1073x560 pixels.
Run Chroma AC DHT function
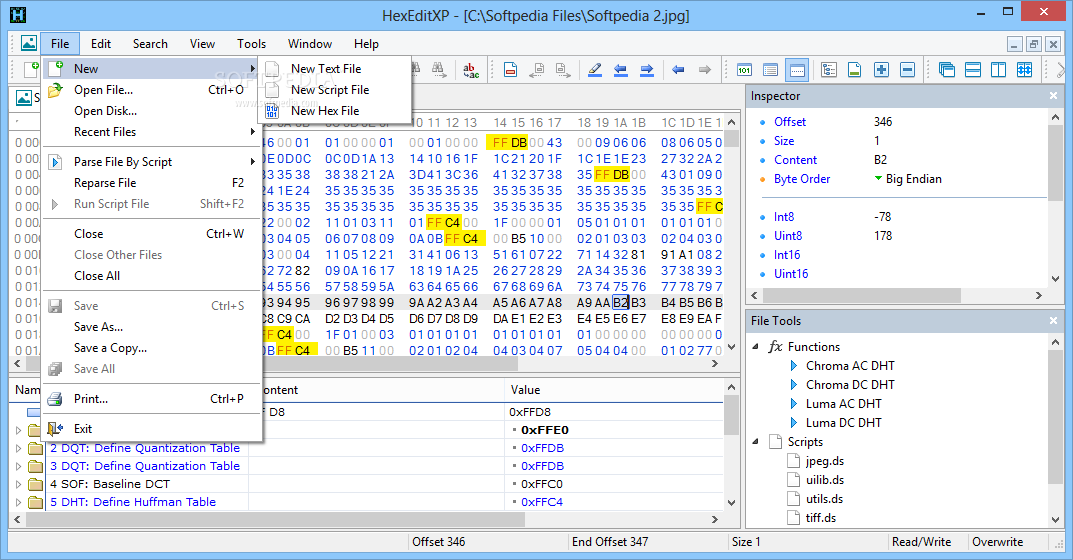[x=850, y=366]
